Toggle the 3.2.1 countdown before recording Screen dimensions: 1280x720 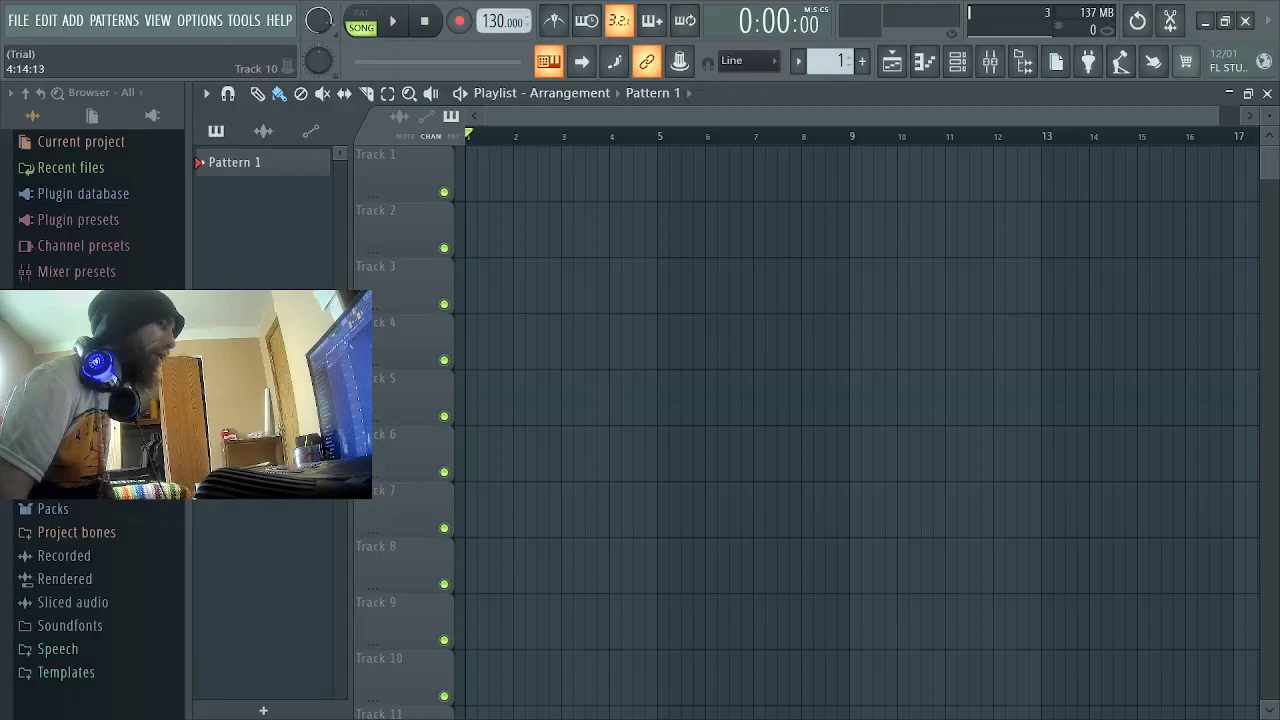[x=619, y=21]
